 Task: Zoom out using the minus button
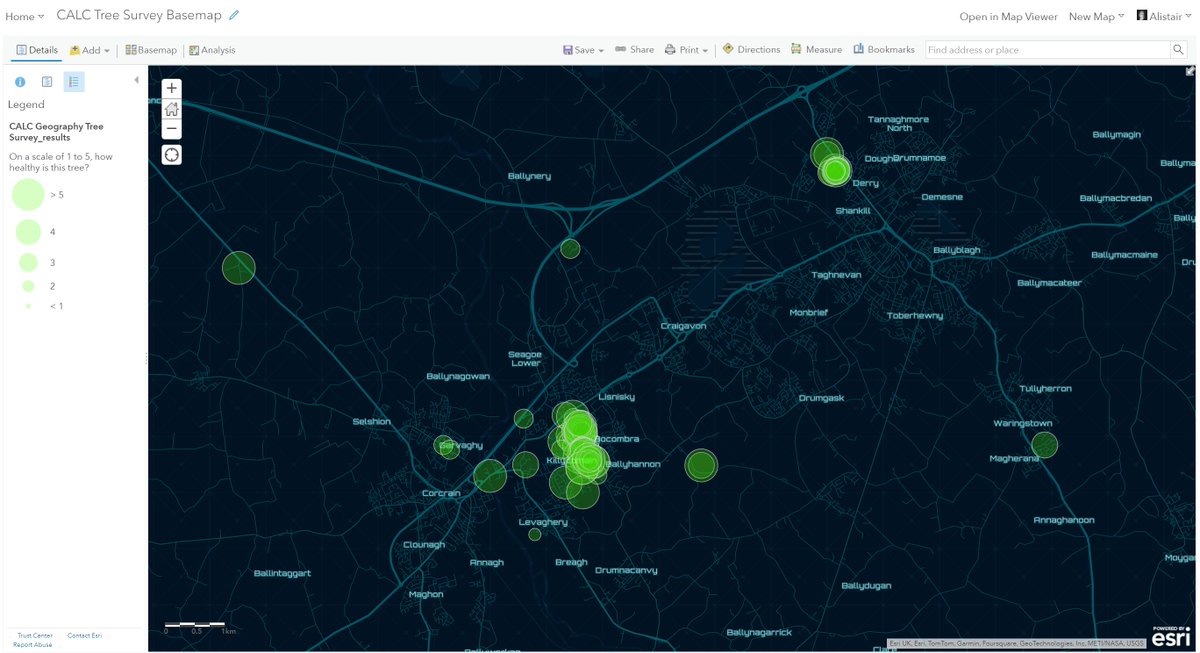(171, 129)
